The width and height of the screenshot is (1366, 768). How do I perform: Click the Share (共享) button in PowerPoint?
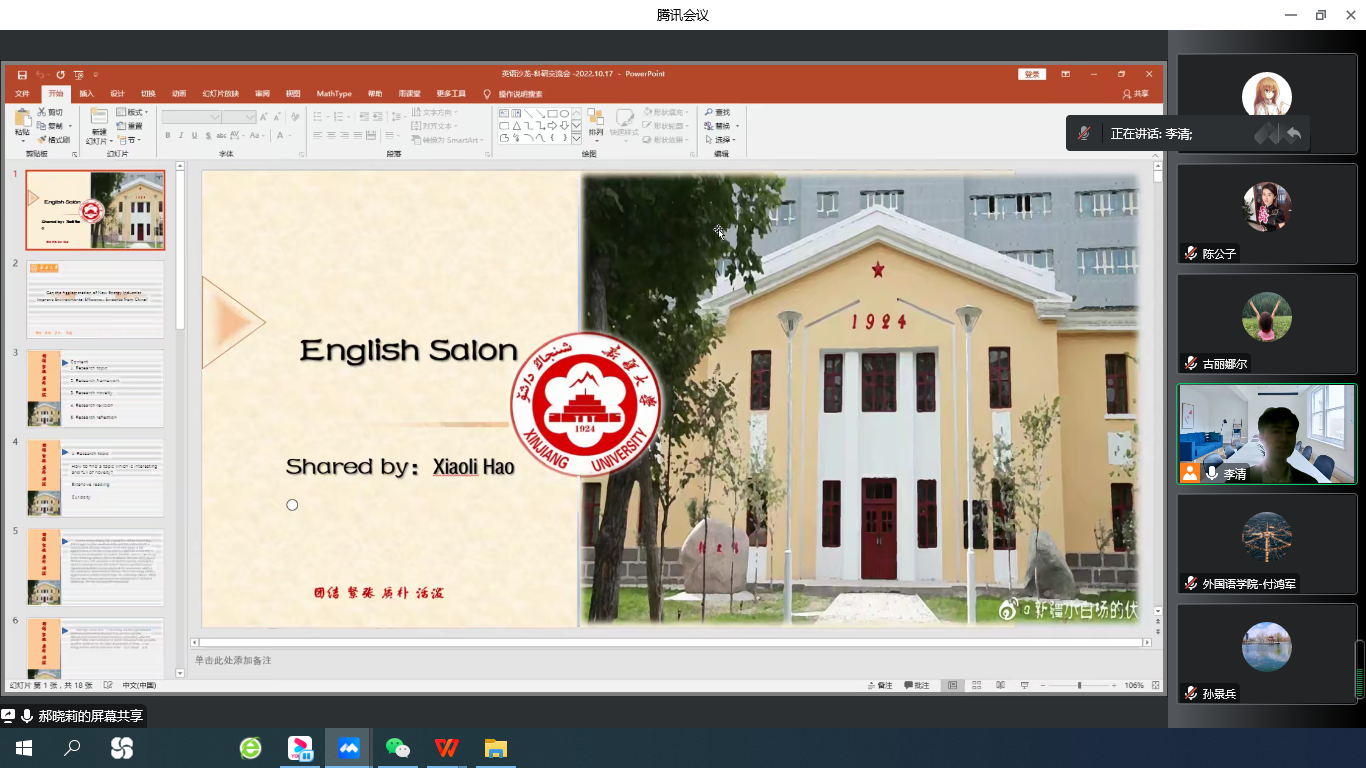[x=1136, y=94]
